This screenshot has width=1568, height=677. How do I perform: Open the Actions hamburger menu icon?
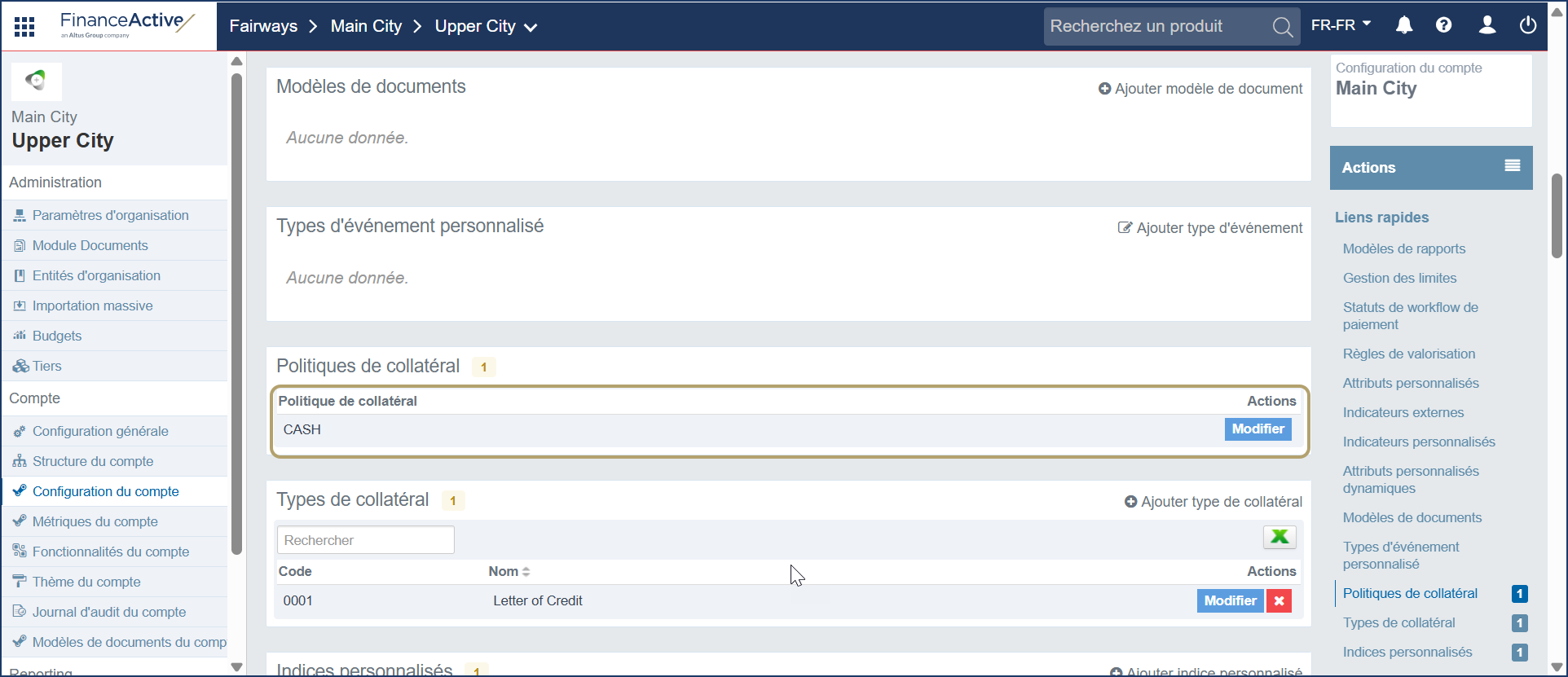click(1512, 166)
